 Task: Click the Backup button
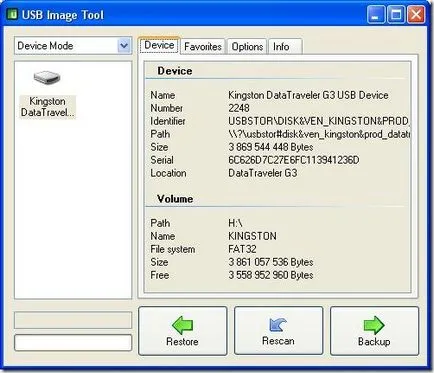[374, 331]
